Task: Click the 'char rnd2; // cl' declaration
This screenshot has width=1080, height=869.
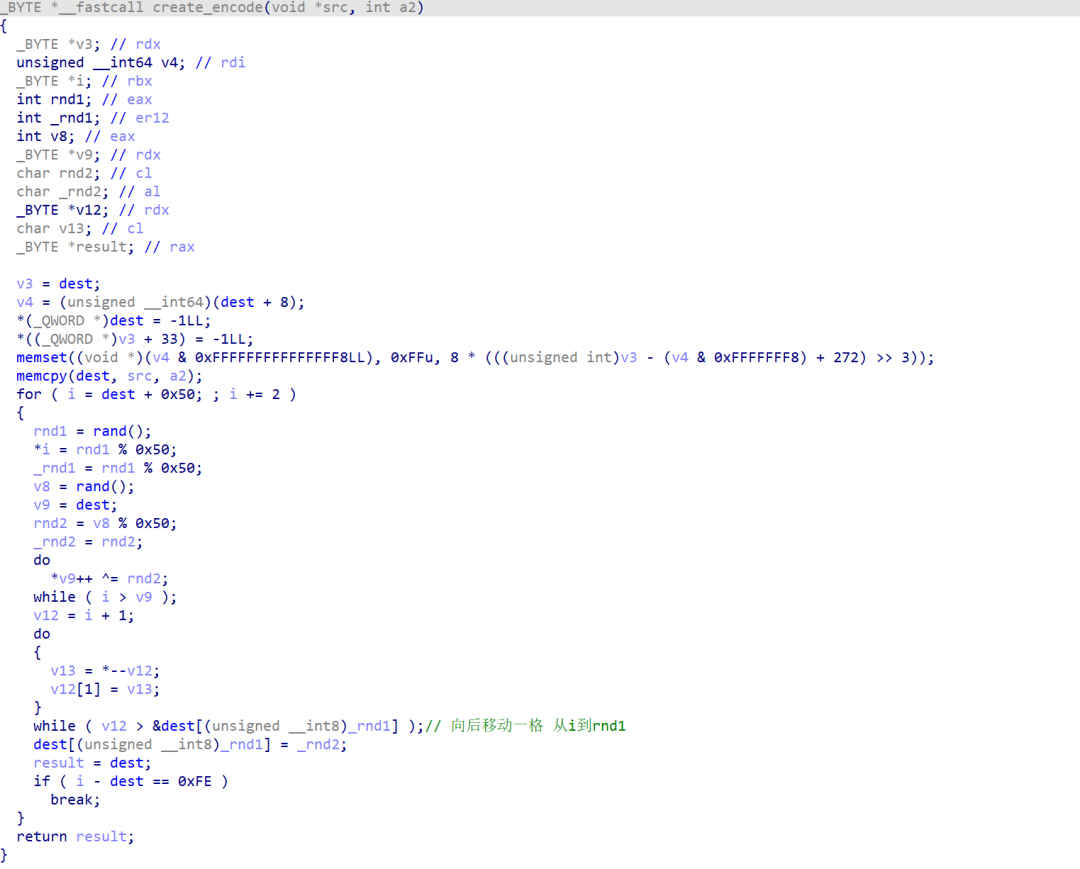Action: [x=84, y=173]
